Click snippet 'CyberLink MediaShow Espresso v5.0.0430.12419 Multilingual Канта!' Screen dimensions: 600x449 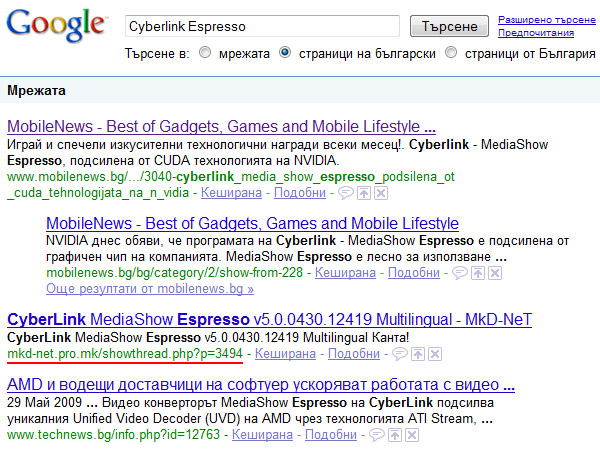click(x=208, y=338)
